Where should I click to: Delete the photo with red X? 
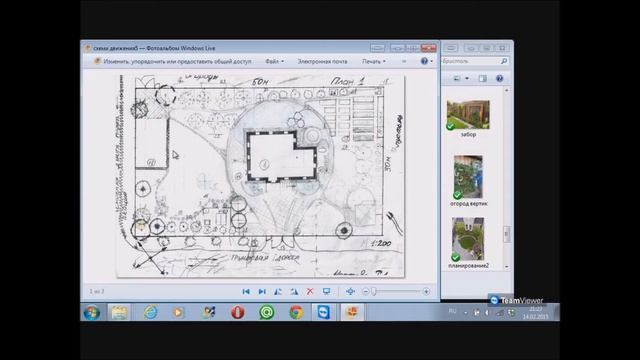click(x=310, y=291)
